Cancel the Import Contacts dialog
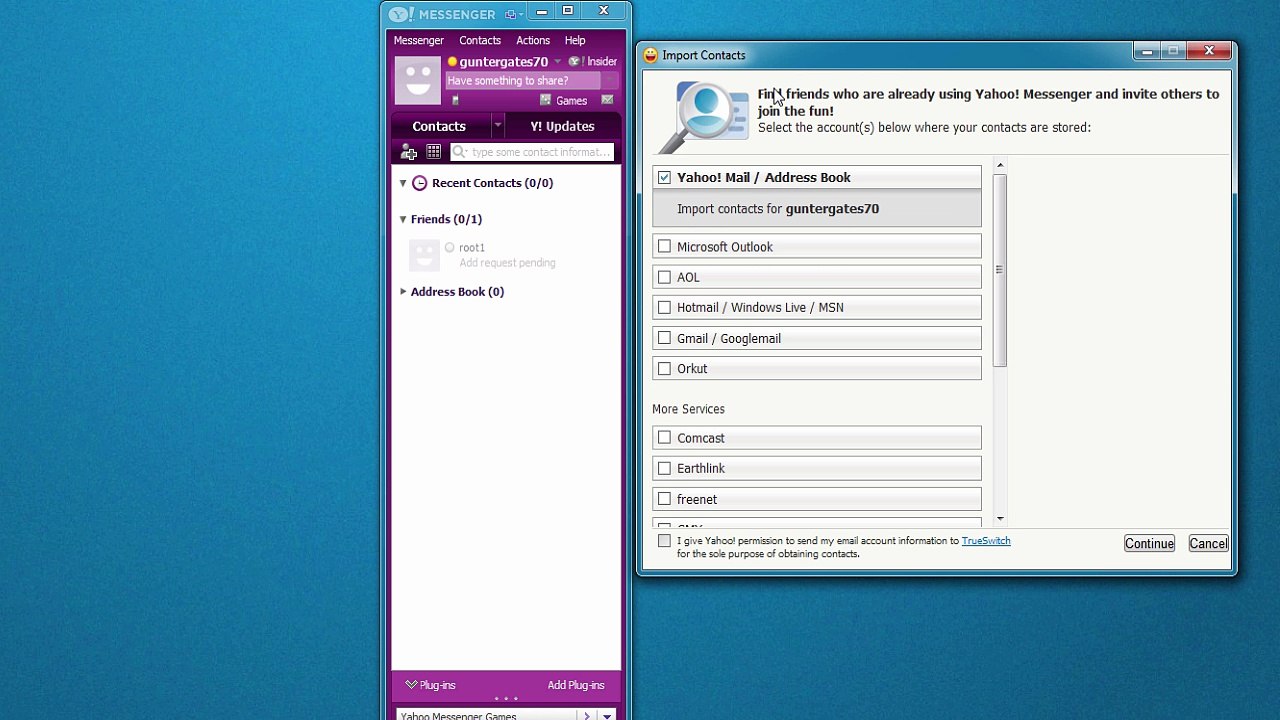The height and width of the screenshot is (720, 1280). pyautogui.click(x=1208, y=543)
